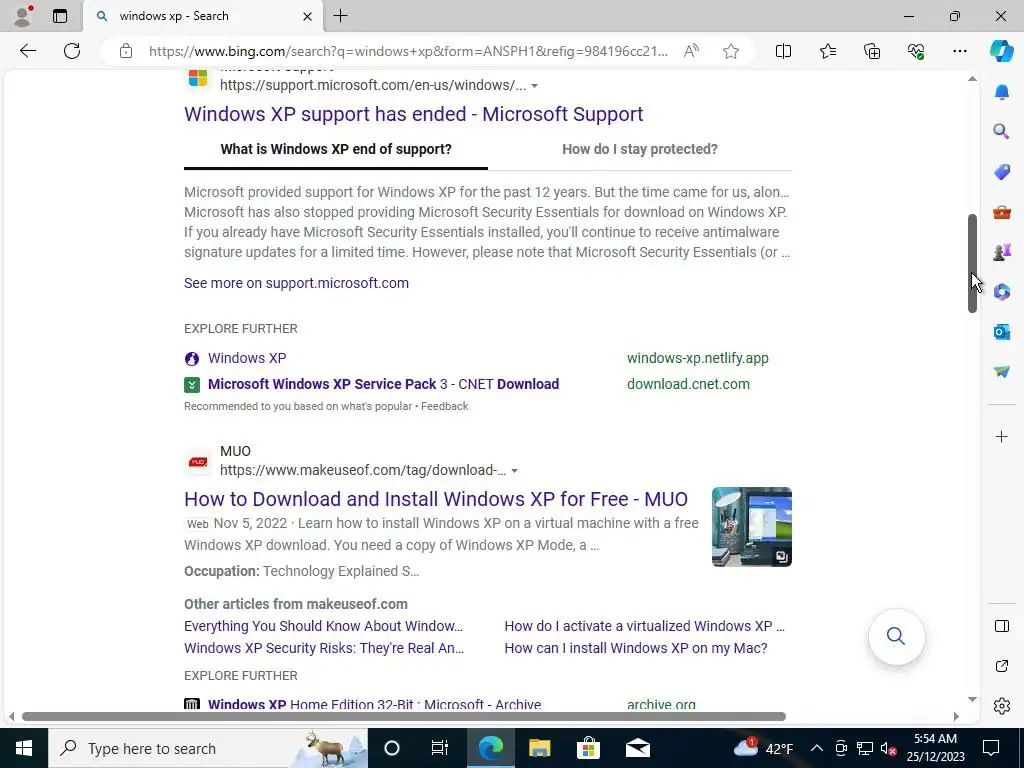Click scroll down arrow of page scrollbar
This screenshot has height=768, width=1024.
(x=972, y=699)
